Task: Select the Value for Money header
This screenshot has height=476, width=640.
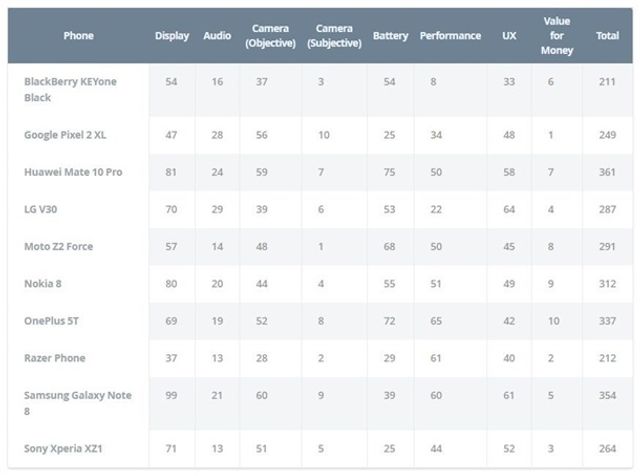Action: click(x=557, y=36)
